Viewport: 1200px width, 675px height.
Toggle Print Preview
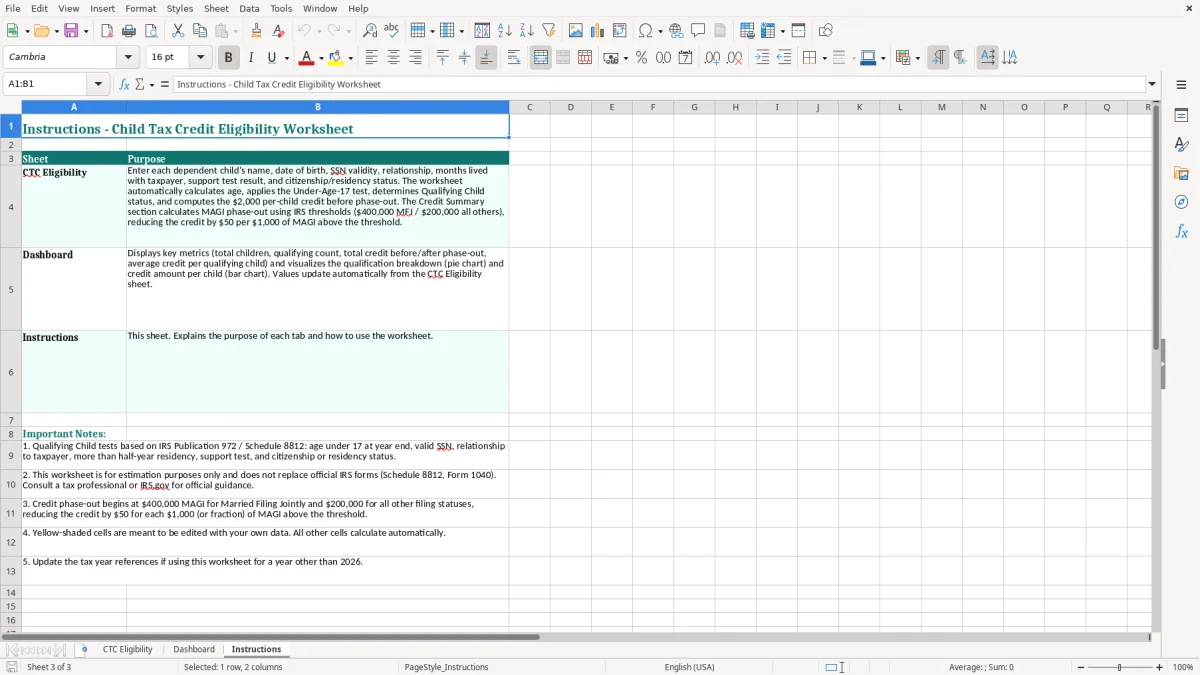coord(151,31)
